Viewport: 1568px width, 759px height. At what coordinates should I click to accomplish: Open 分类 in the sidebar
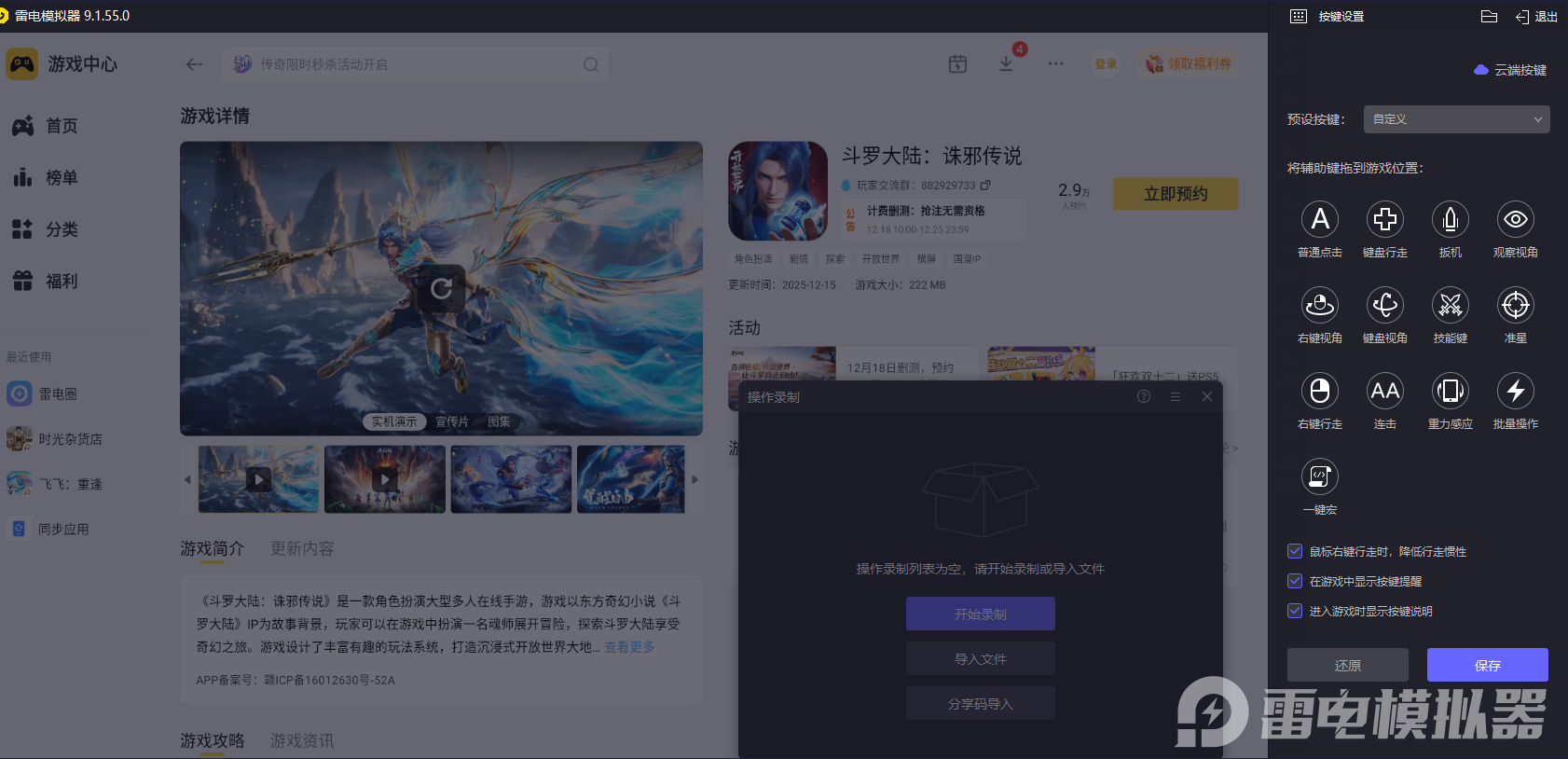tap(44, 229)
